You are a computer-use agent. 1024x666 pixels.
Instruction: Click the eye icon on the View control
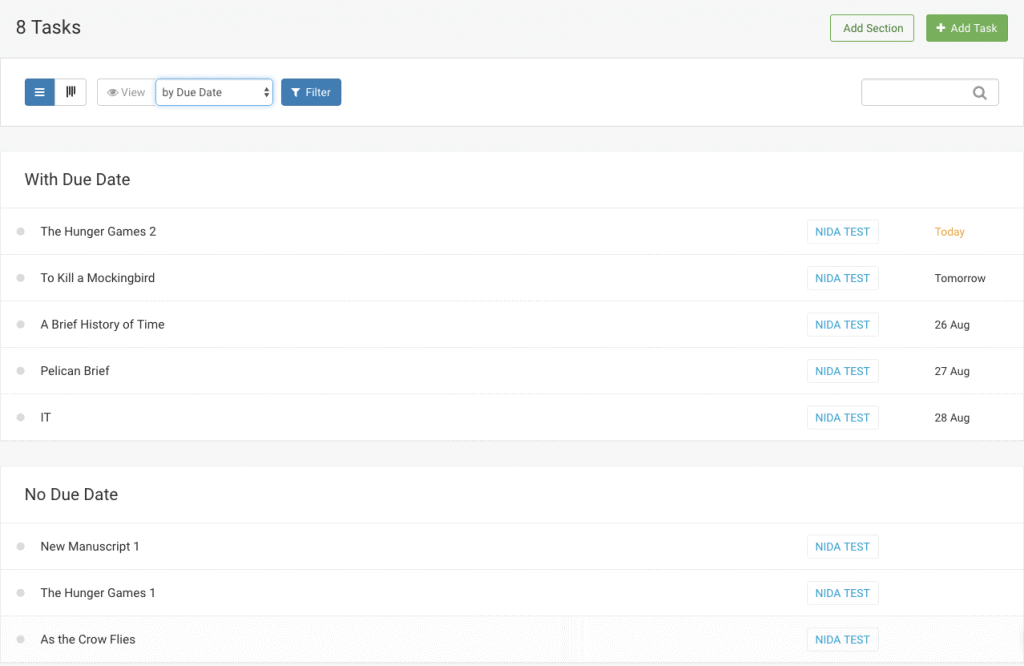click(x=113, y=92)
